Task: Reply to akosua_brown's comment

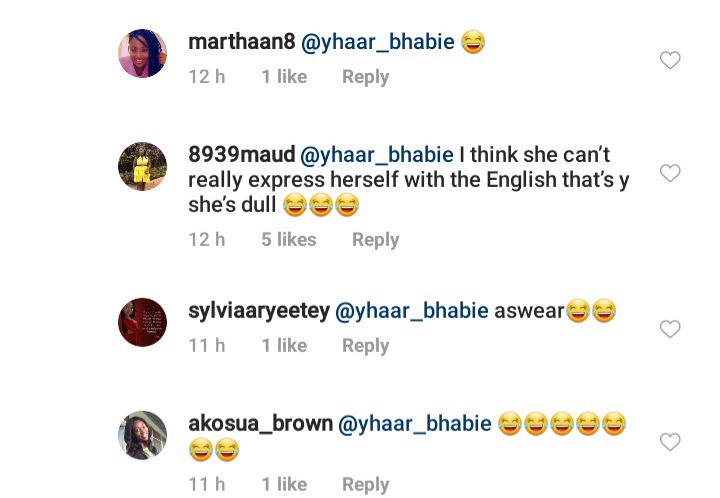Action: click(x=366, y=485)
